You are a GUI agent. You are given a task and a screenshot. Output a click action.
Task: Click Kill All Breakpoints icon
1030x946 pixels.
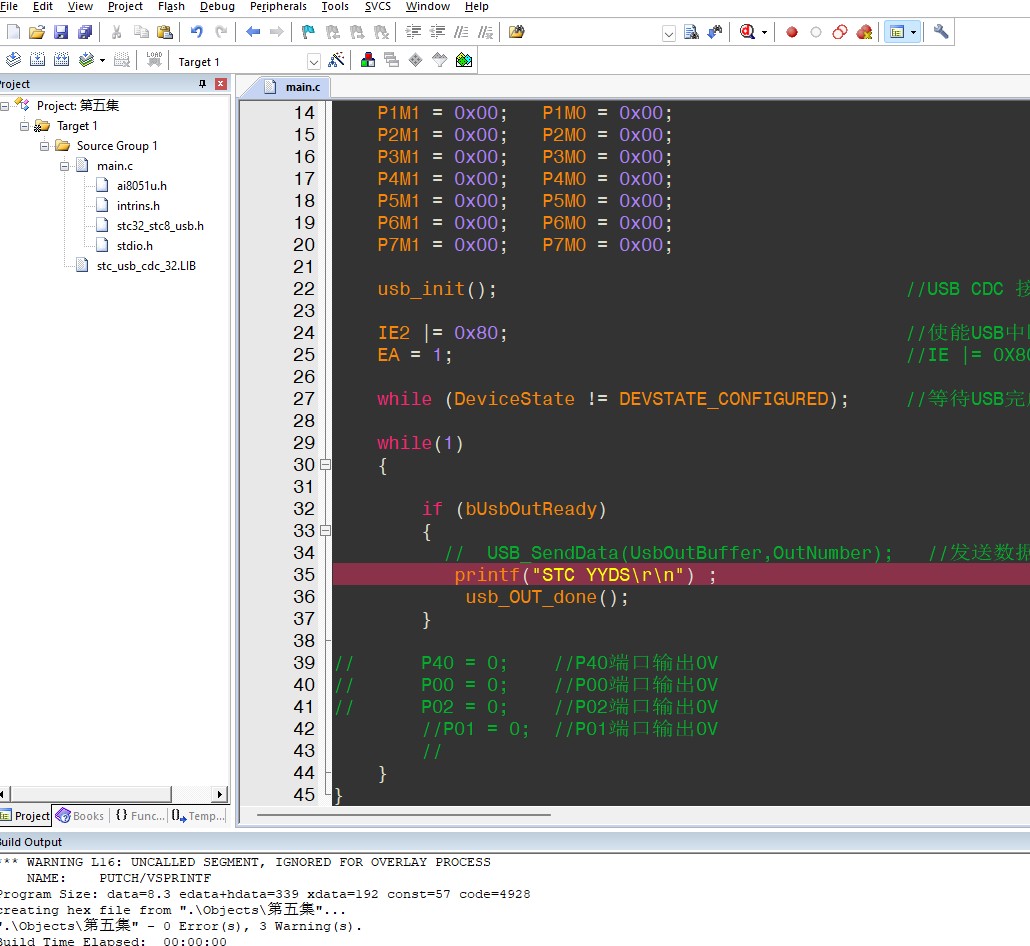864,32
